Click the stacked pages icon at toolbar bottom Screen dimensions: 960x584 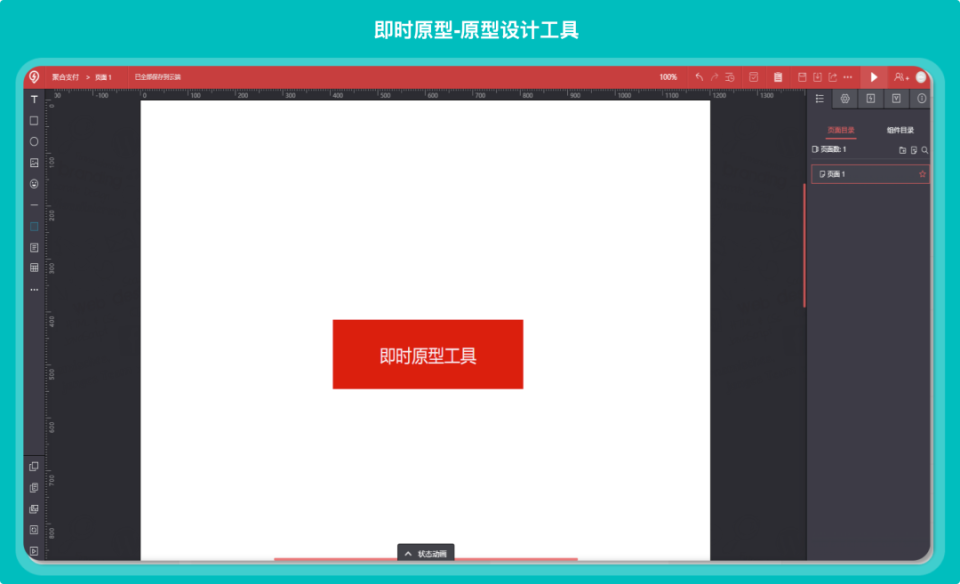[34, 488]
